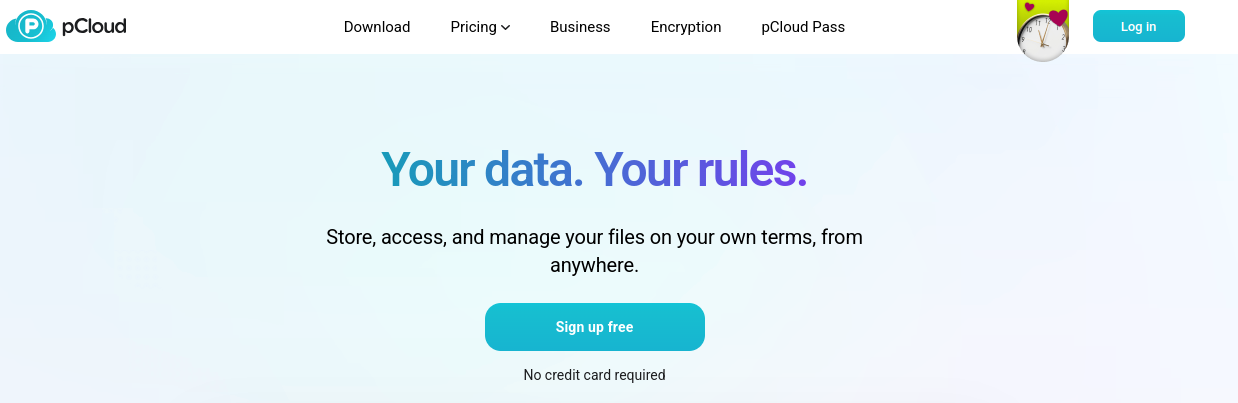Open the Pricing menu
The image size is (1238, 403).
pyautogui.click(x=473, y=27)
